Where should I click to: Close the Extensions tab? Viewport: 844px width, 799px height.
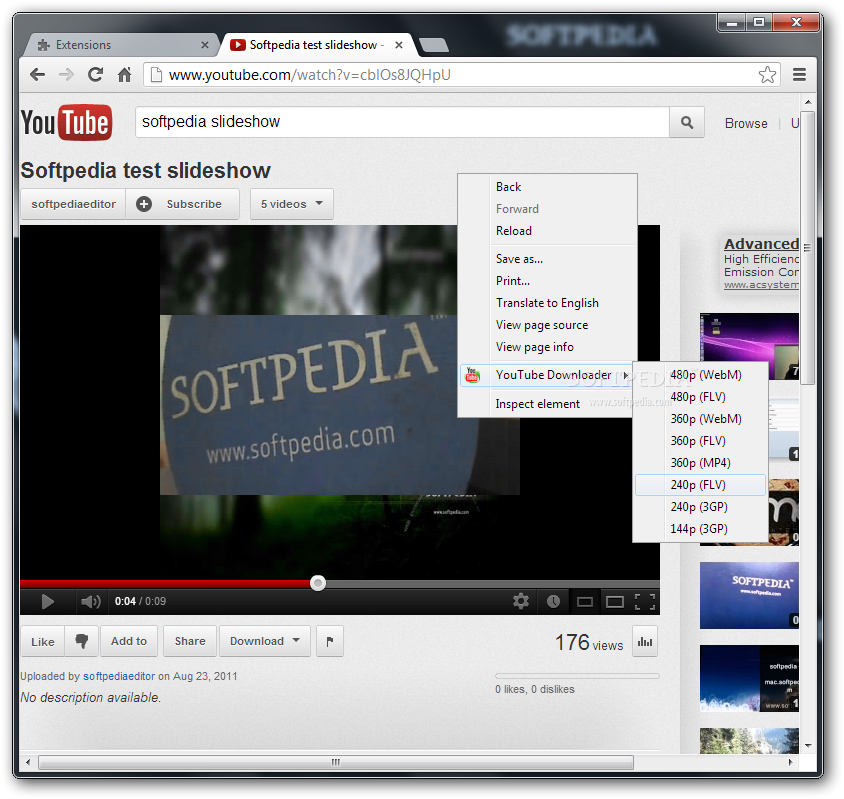[x=205, y=45]
